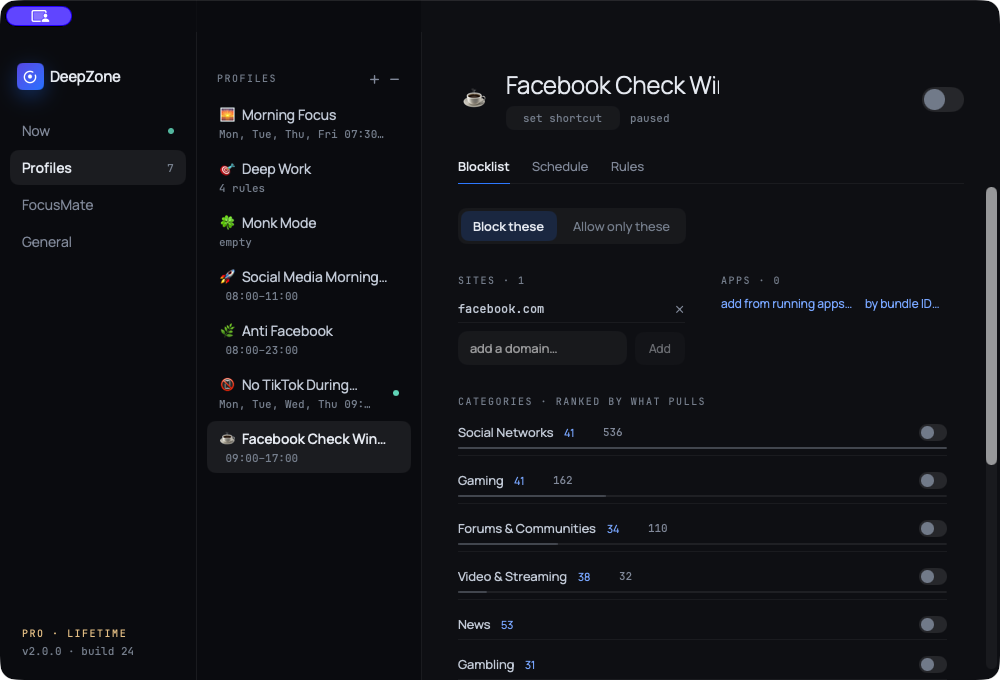Select the Deep Work profile
Screen dimensions: 1000x680
pyautogui.click(x=309, y=177)
